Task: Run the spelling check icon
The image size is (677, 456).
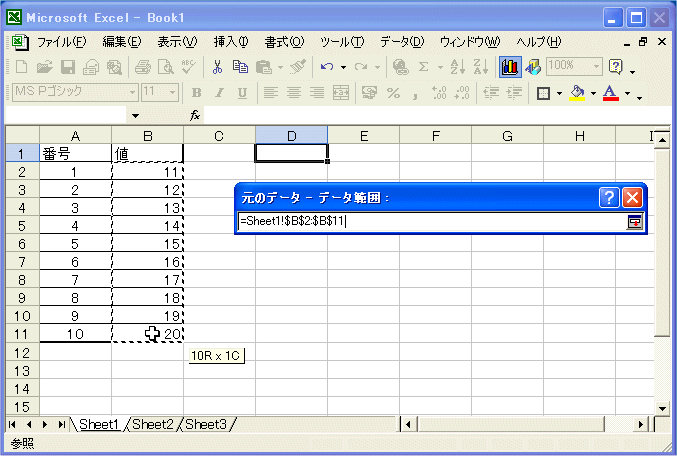Action: click(x=188, y=67)
